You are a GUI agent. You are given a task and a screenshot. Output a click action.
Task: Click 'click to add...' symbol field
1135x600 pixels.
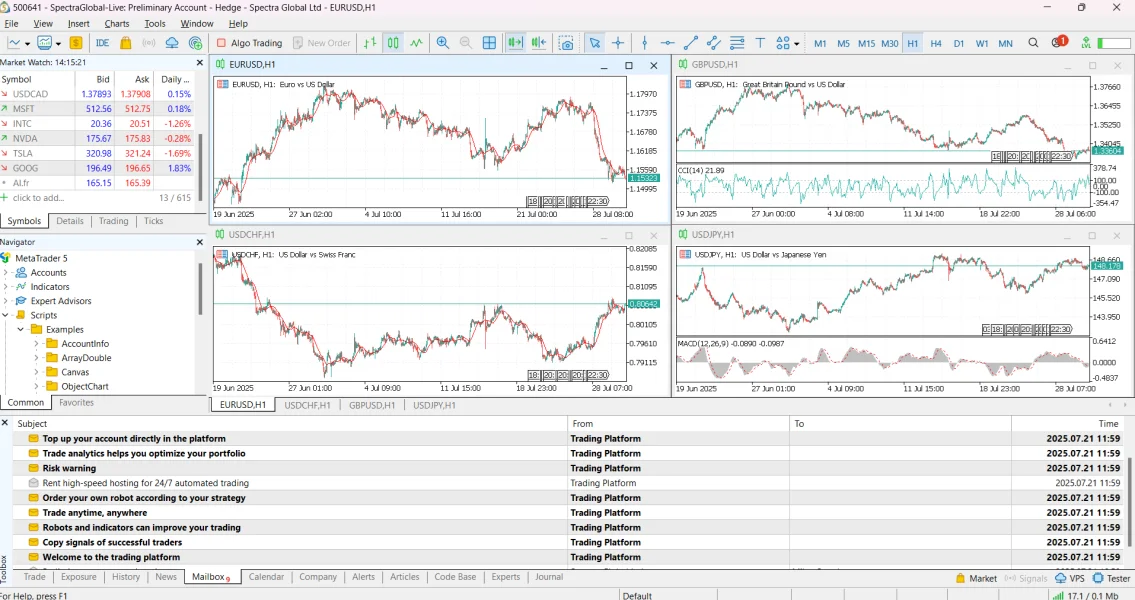(38, 198)
